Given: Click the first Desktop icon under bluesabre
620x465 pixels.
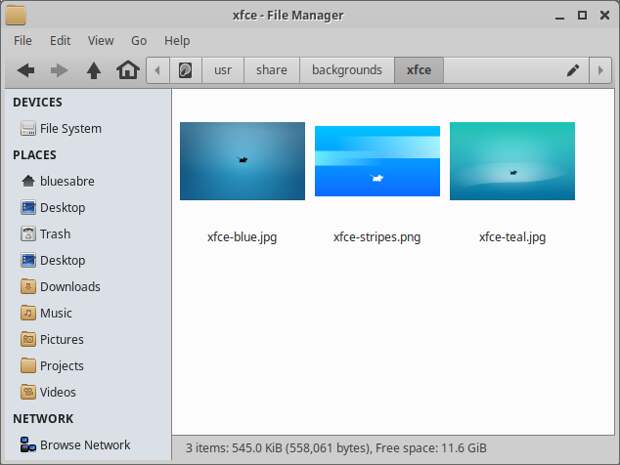Looking at the screenshot, I should [x=28, y=208].
